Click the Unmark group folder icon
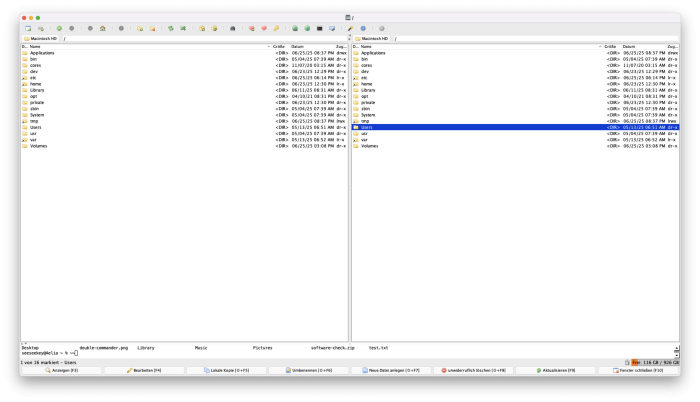The image size is (700, 402). click(x=152, y=28)
